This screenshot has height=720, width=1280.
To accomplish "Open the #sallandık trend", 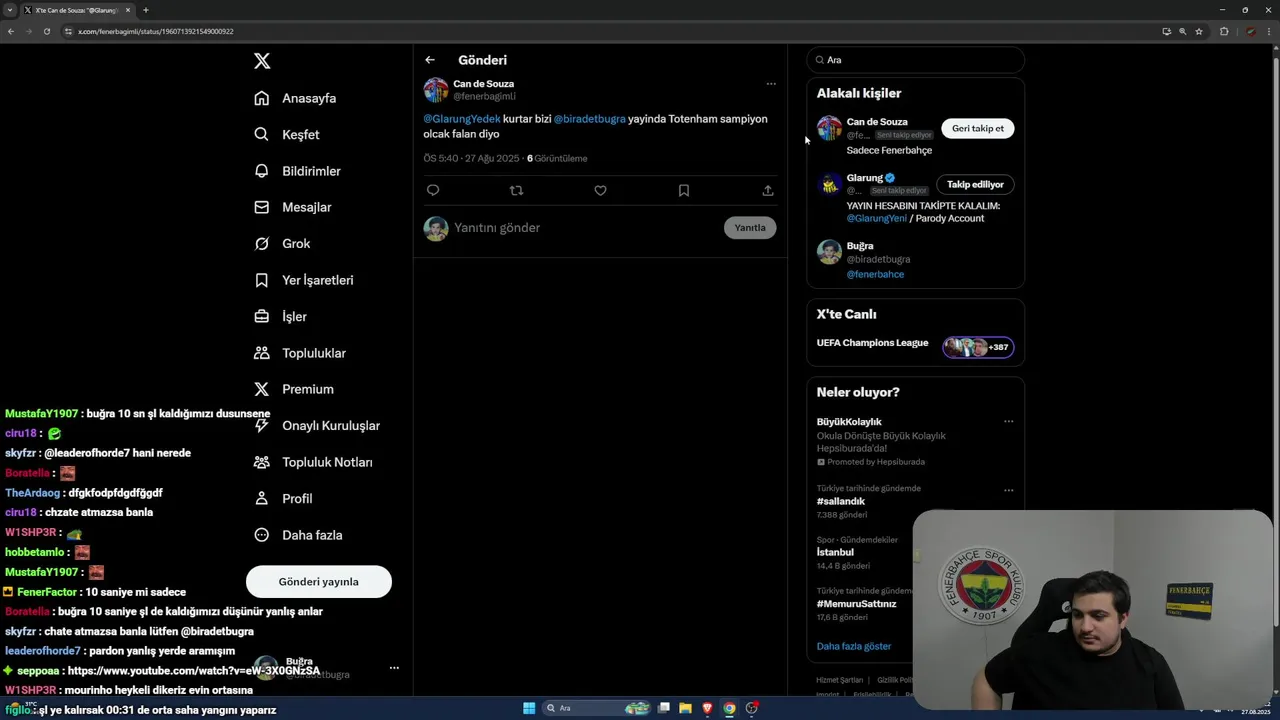I will (841, 501).
